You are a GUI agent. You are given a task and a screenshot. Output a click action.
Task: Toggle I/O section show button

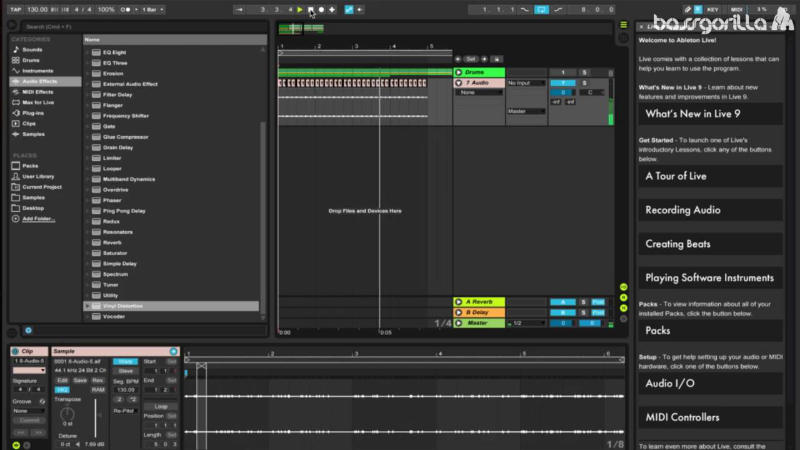(623, 287)
